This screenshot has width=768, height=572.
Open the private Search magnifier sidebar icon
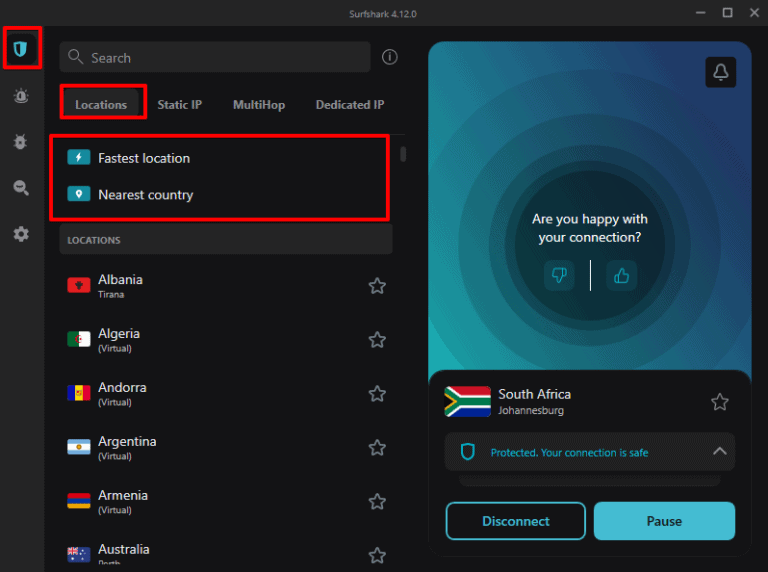21,188
